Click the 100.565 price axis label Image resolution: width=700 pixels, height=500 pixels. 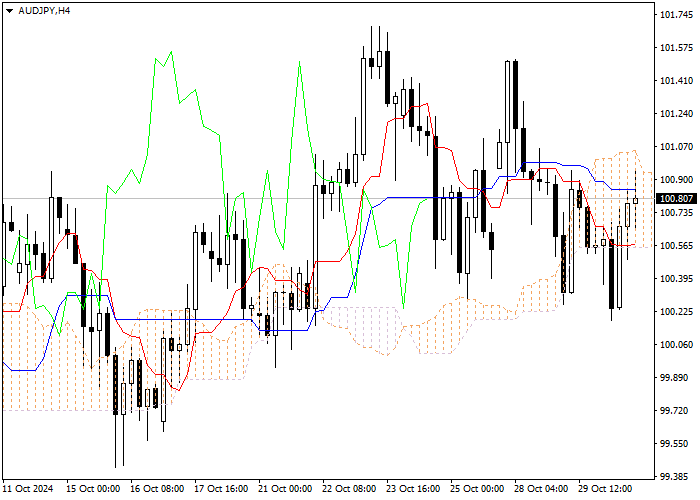pos(676,246)
